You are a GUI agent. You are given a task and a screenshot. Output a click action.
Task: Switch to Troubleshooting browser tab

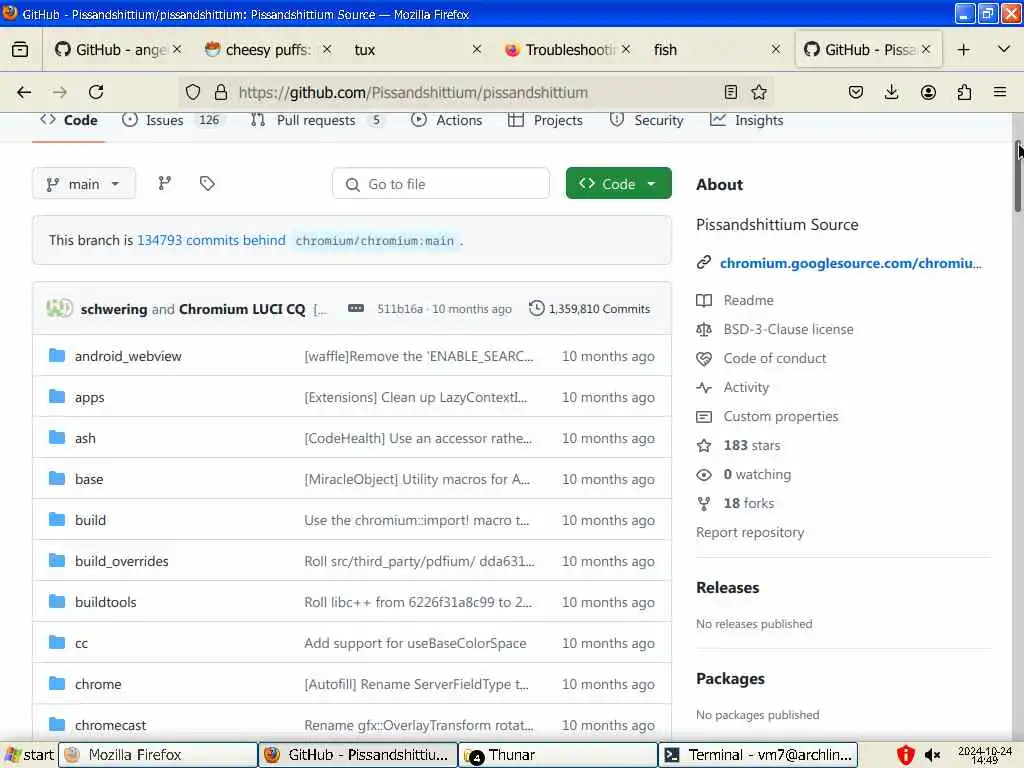(x=568, y=50)
